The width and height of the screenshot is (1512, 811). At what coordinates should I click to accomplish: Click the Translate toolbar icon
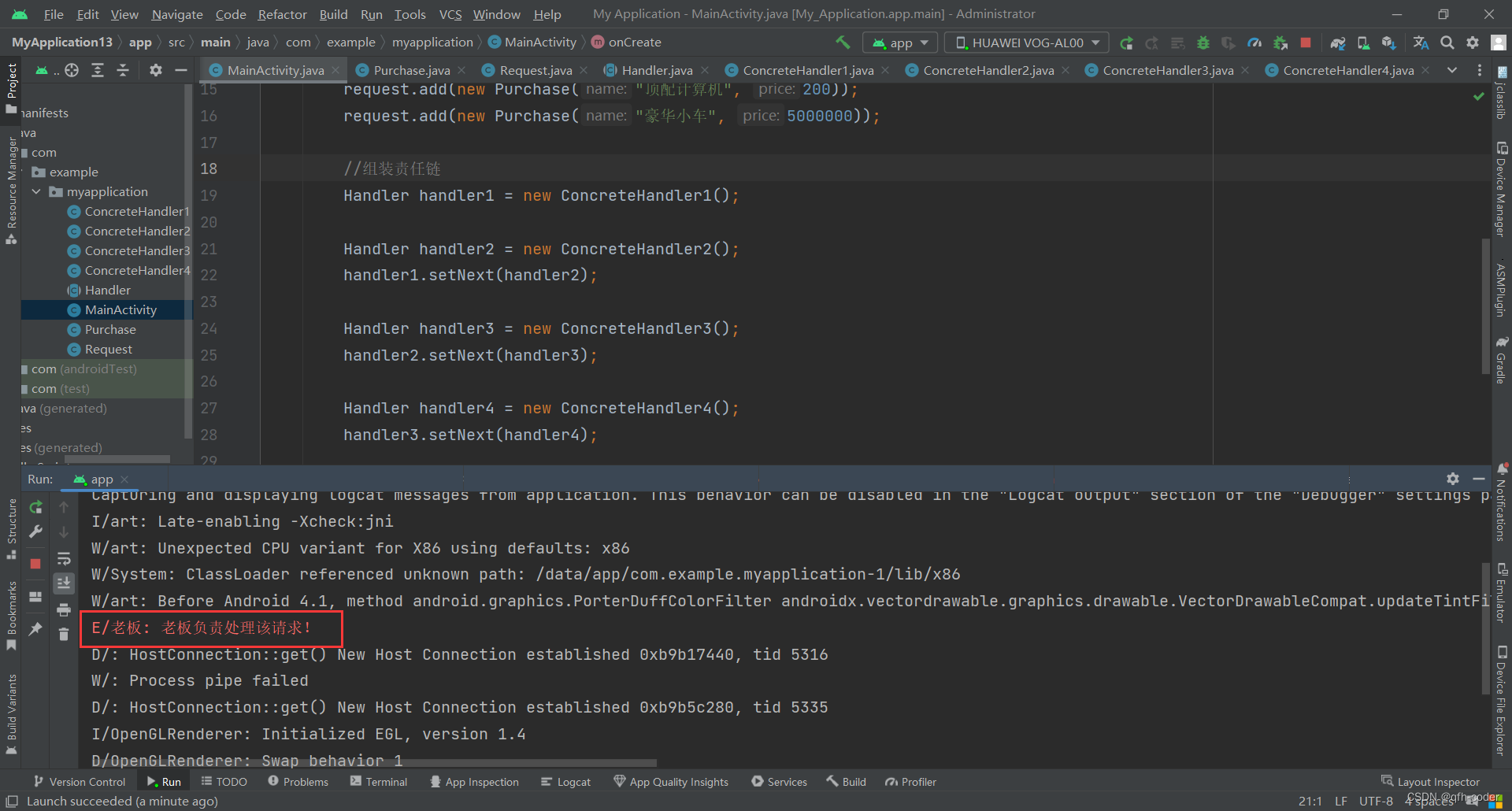pos(1421,43)
